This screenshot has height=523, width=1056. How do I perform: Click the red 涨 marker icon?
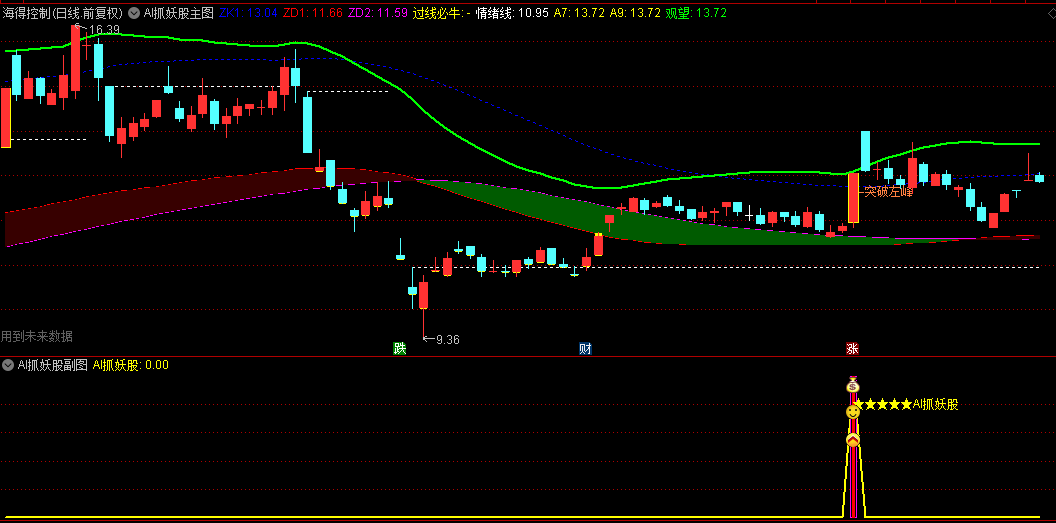click(x=853, y=348)
